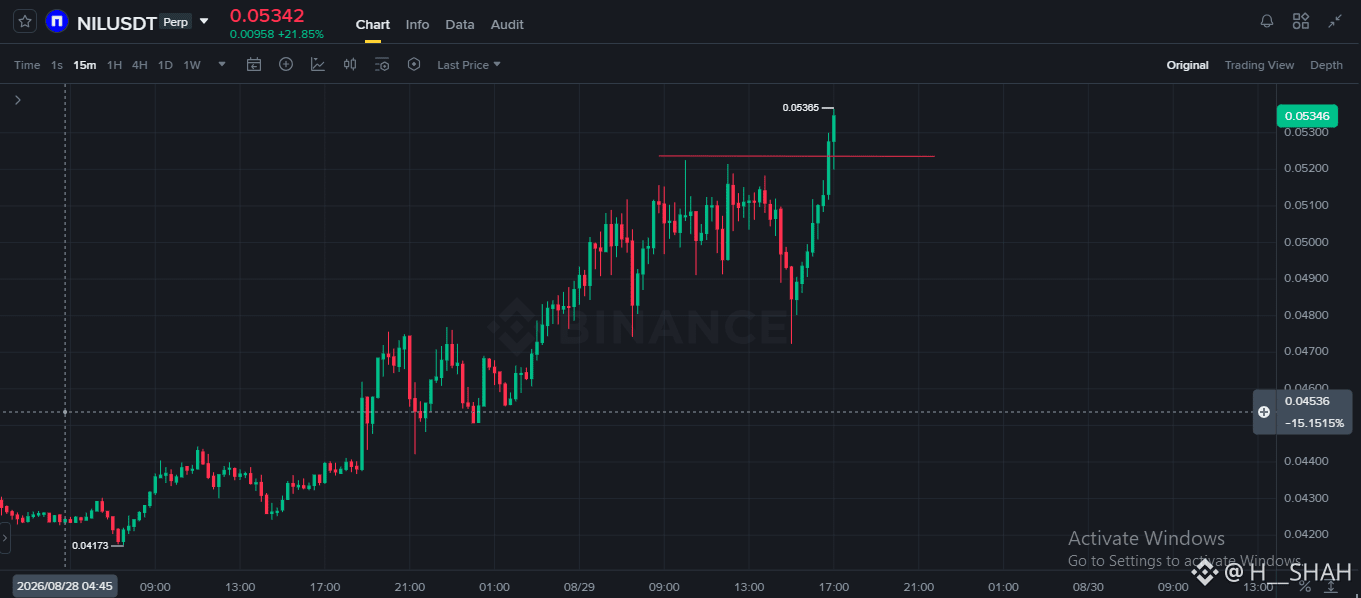
Task: Expand the side handle at chart's lower-left edge
Action: tap(5, 538)
